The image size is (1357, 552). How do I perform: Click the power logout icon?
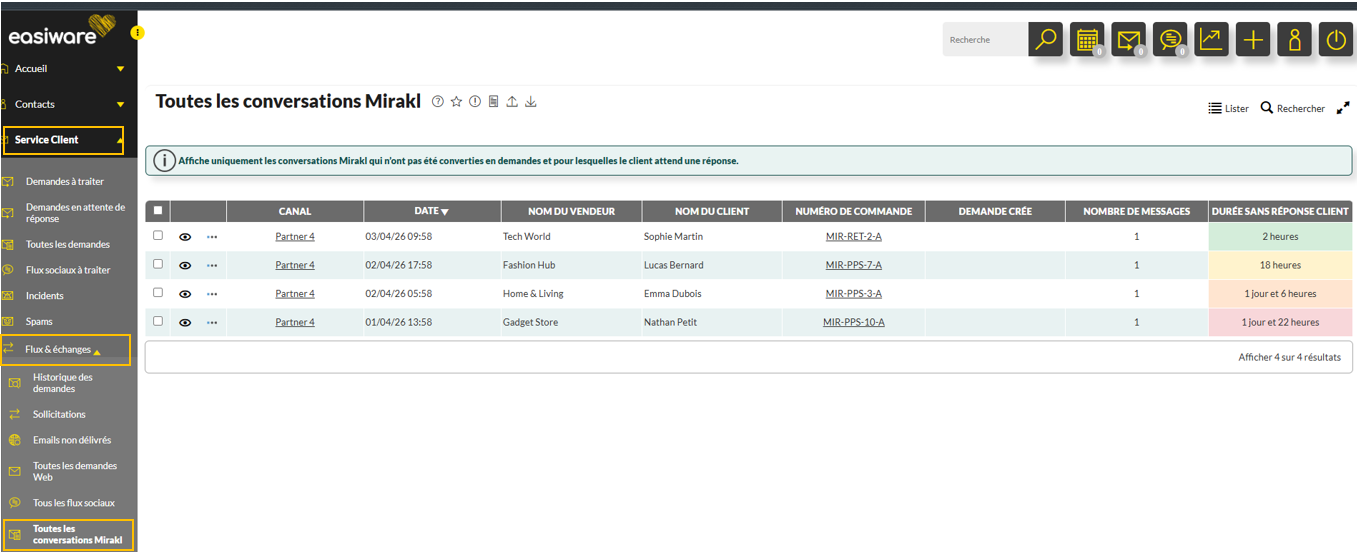[x=1335, y=40]
